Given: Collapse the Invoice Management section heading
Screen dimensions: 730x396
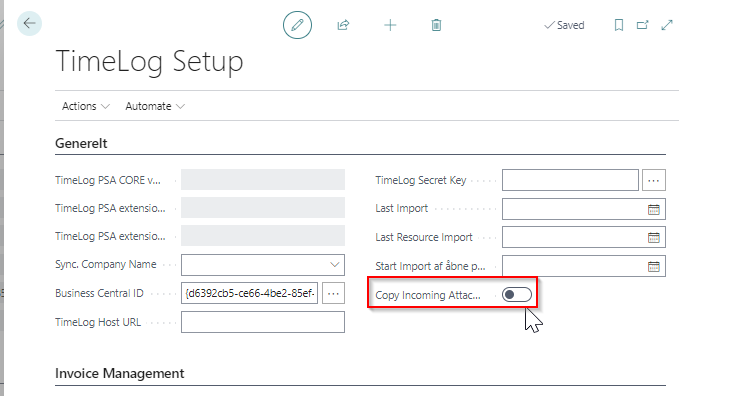Looking at the screenshot, I should (120, 373).
